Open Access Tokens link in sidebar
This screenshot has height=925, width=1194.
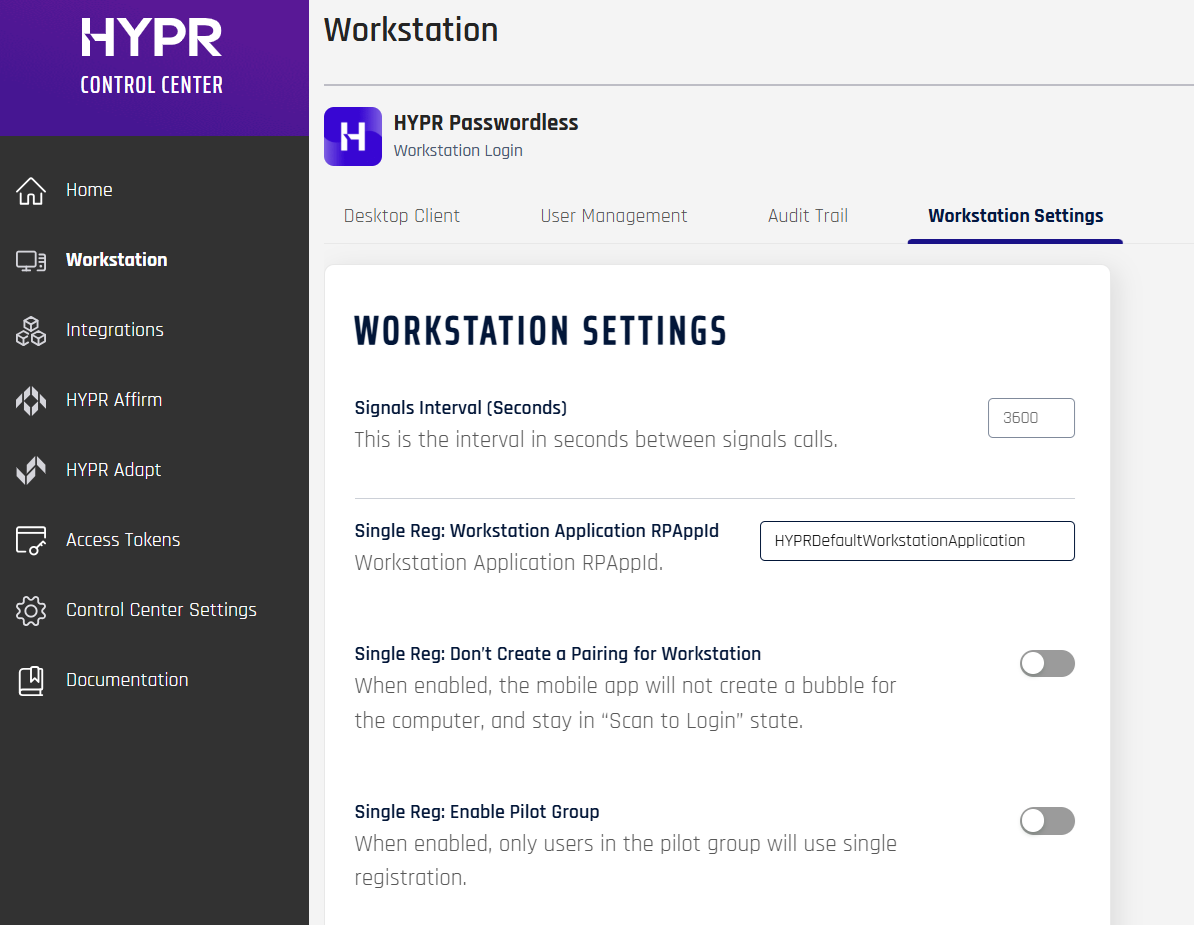click(123, 540)
